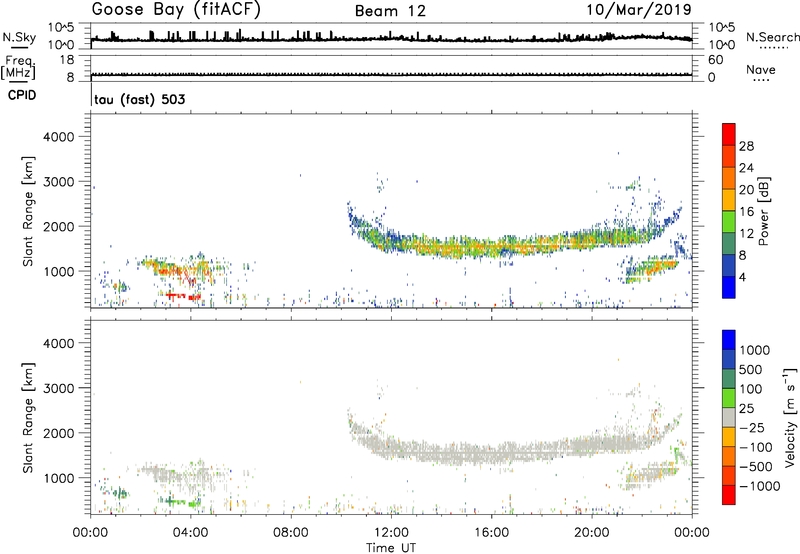Image resolution: width=800 pixels, height=554 pixels.
Task: Click the '04:00' time axis label
Action: click(190, 533)
